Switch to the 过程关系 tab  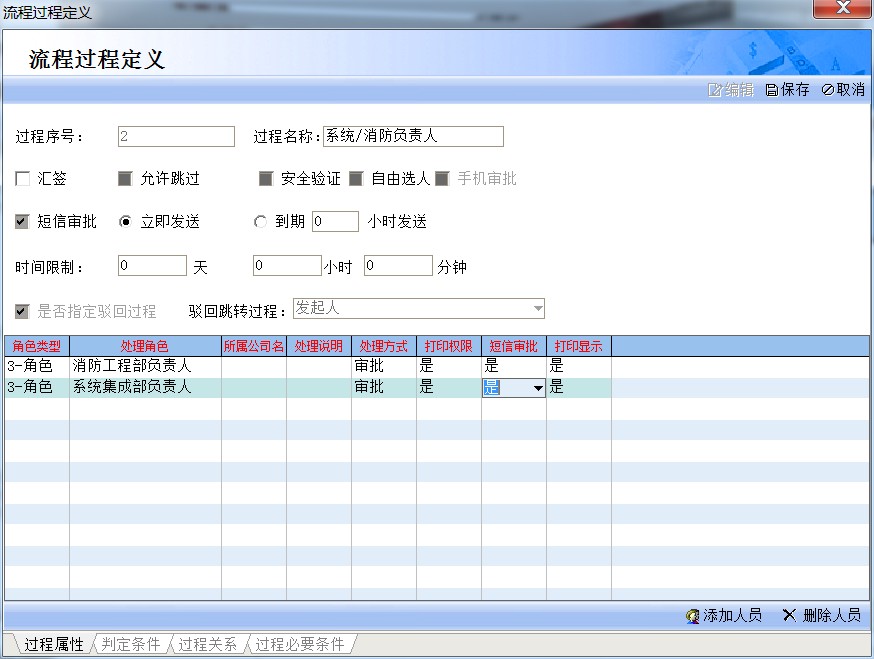pos(208,644)
